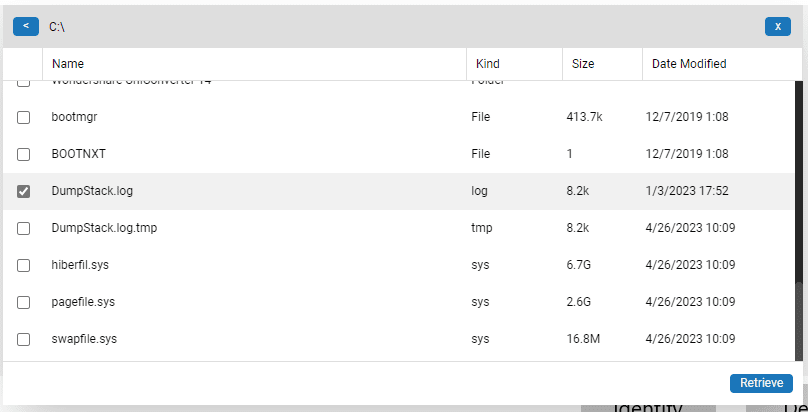Screen dimensions: 808x412
Task: Sort by Date Modified column header
Action: [689, 64]
